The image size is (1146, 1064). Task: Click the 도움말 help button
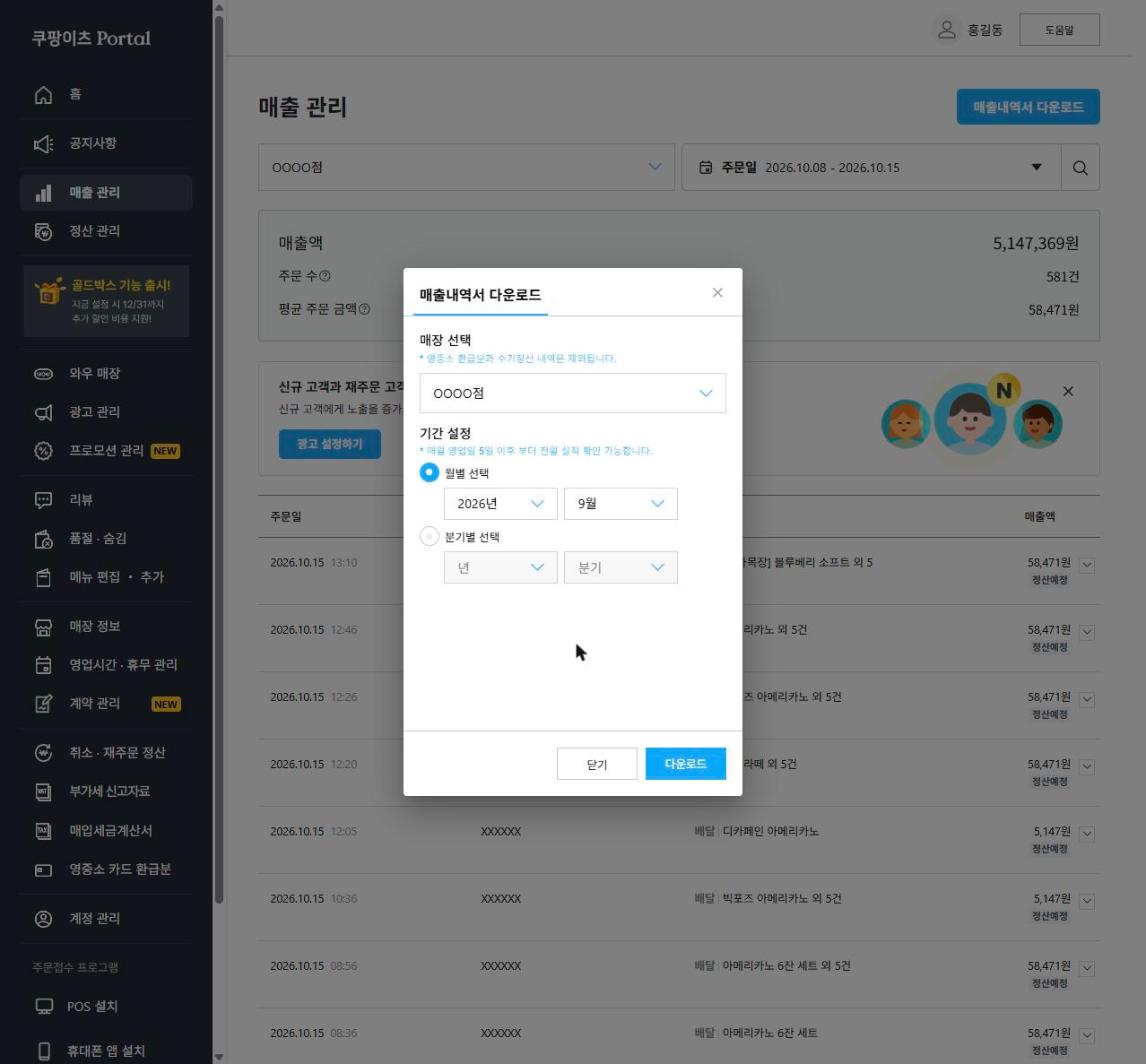pyautogui.click(x=1059, y=30)
